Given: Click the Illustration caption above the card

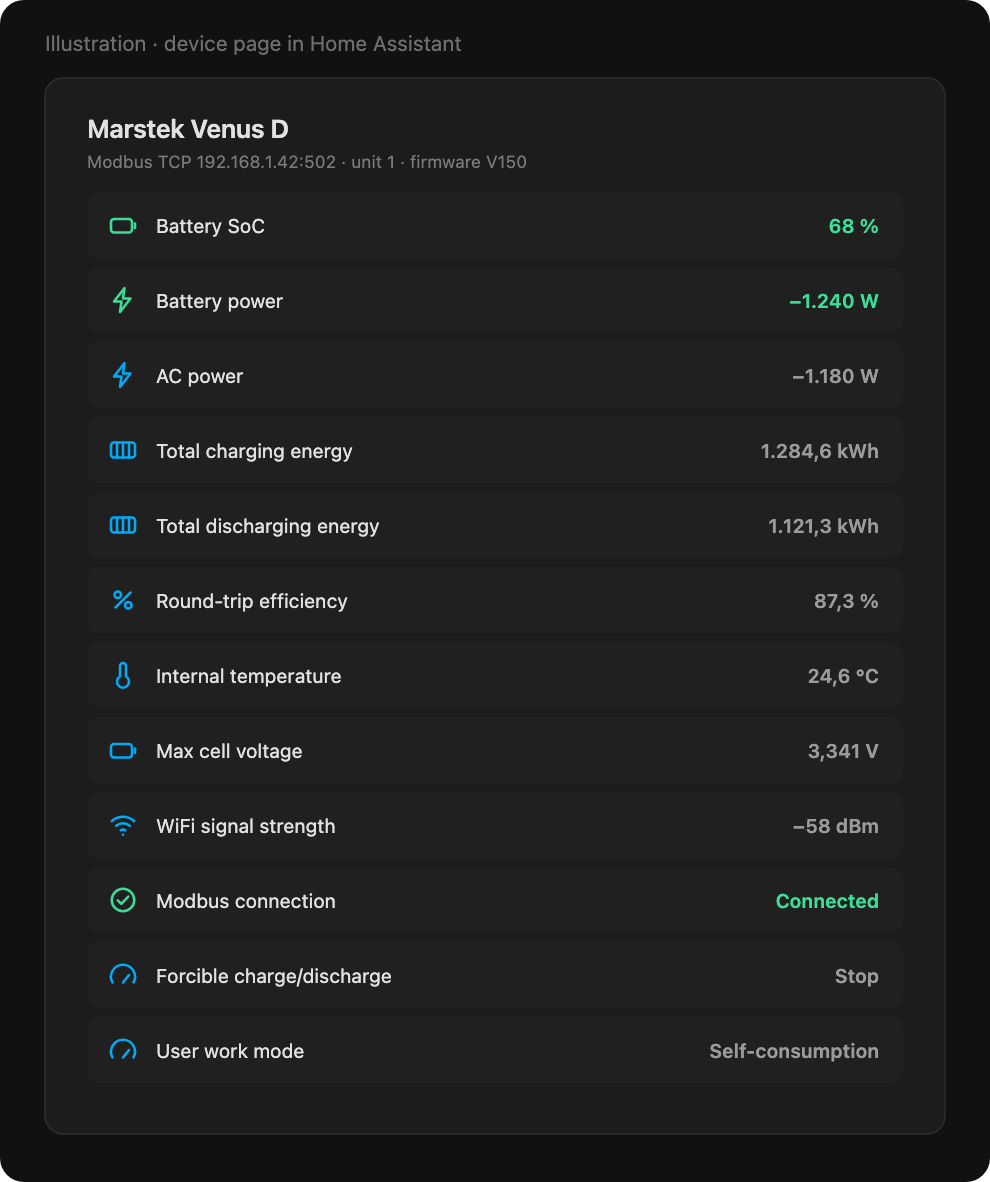Looking at the screenshot, I should [253, 44].
